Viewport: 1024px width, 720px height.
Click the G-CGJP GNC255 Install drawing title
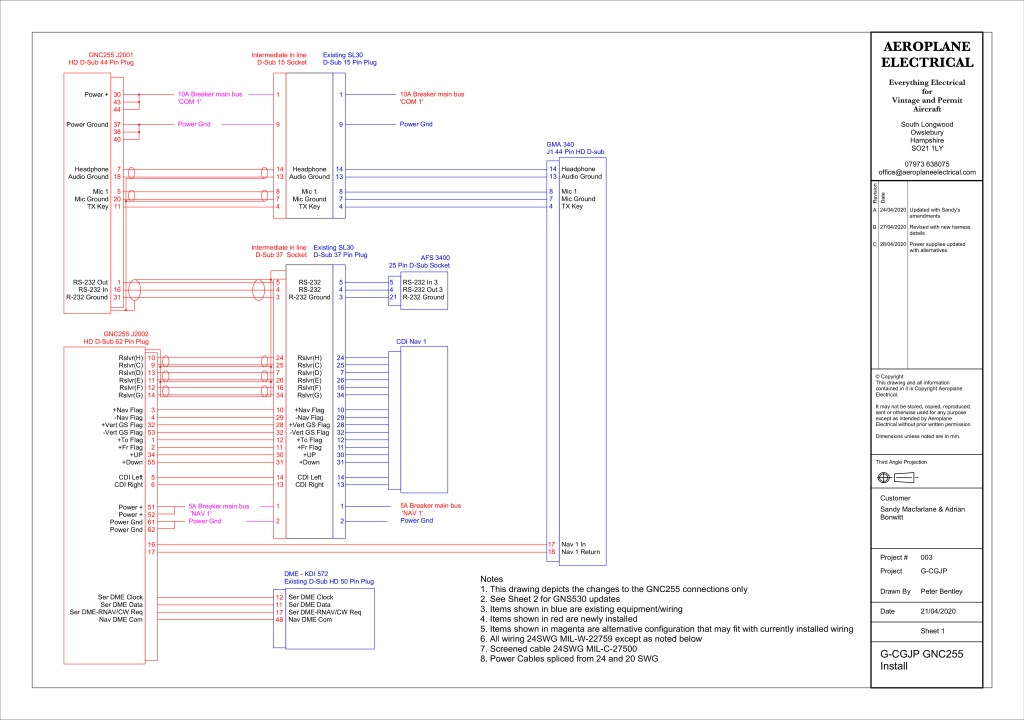click(x=925, y=660)
